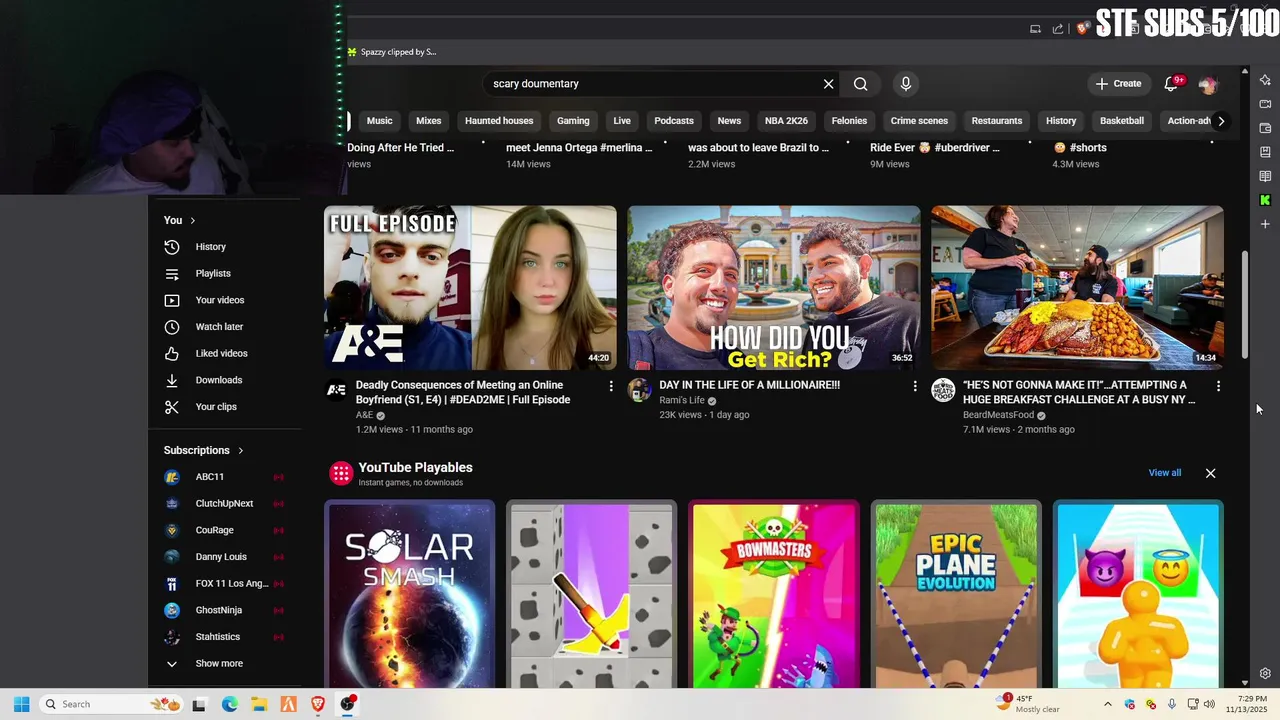Add a site with sidebar plus icon
The height and width of the screenshot is (720, 1280).
1265,224
